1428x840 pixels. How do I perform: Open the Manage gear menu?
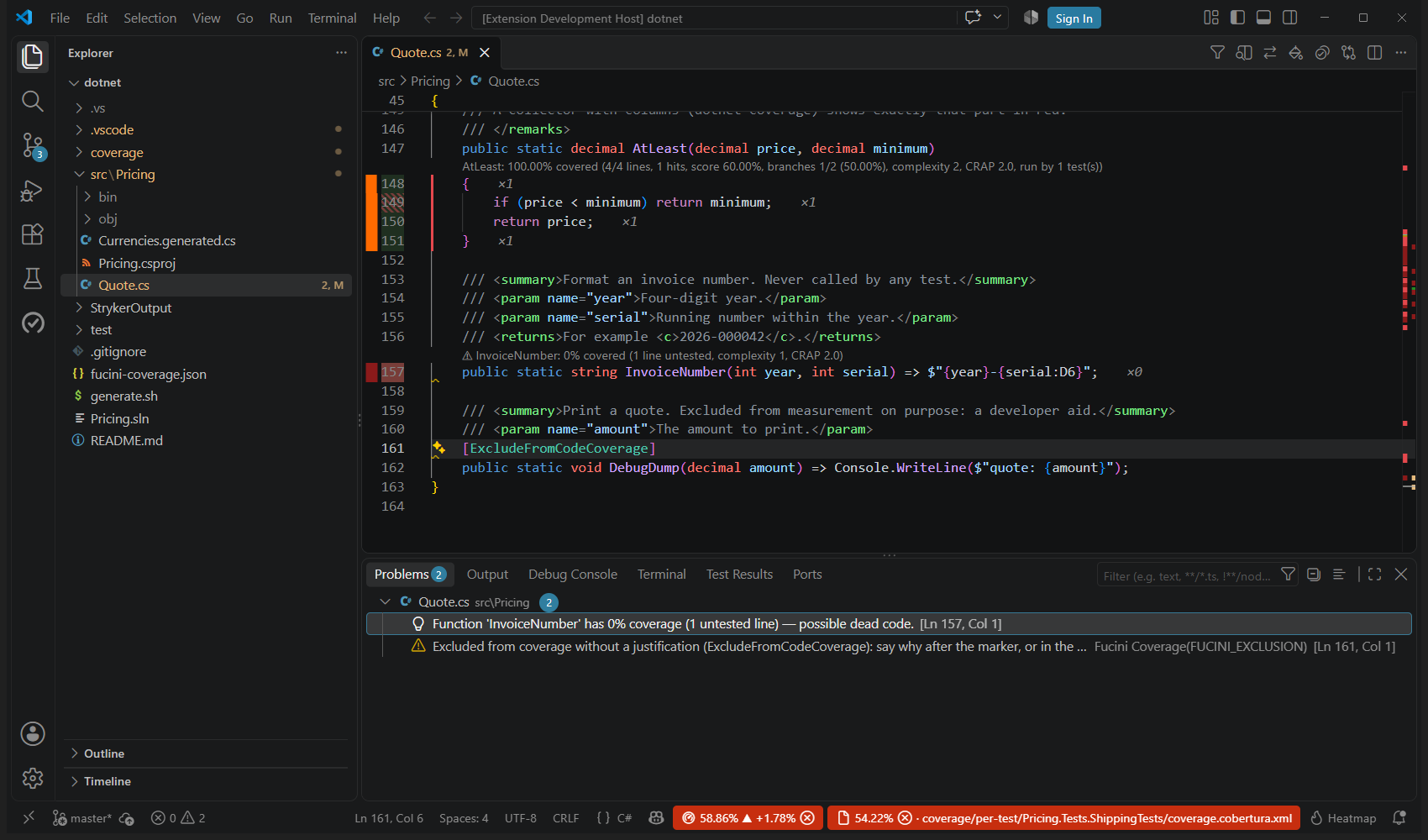tap(32, 778)
